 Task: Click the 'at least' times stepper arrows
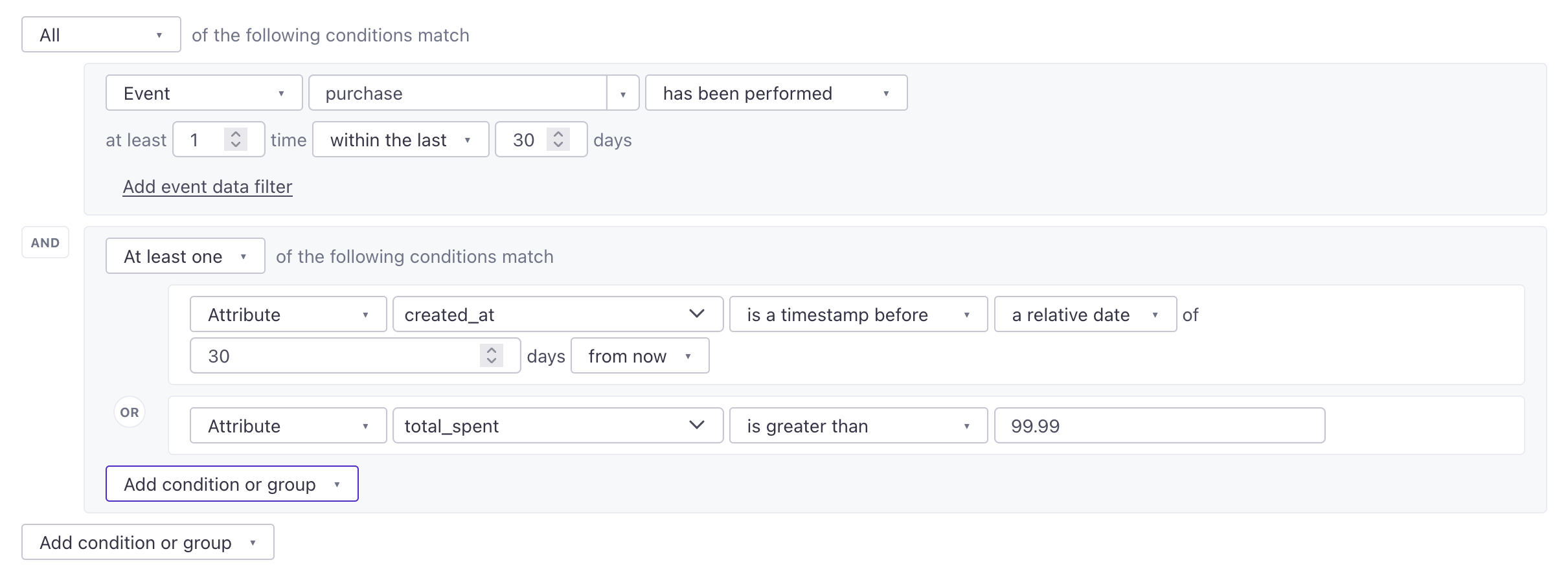(x=236, y=139)
